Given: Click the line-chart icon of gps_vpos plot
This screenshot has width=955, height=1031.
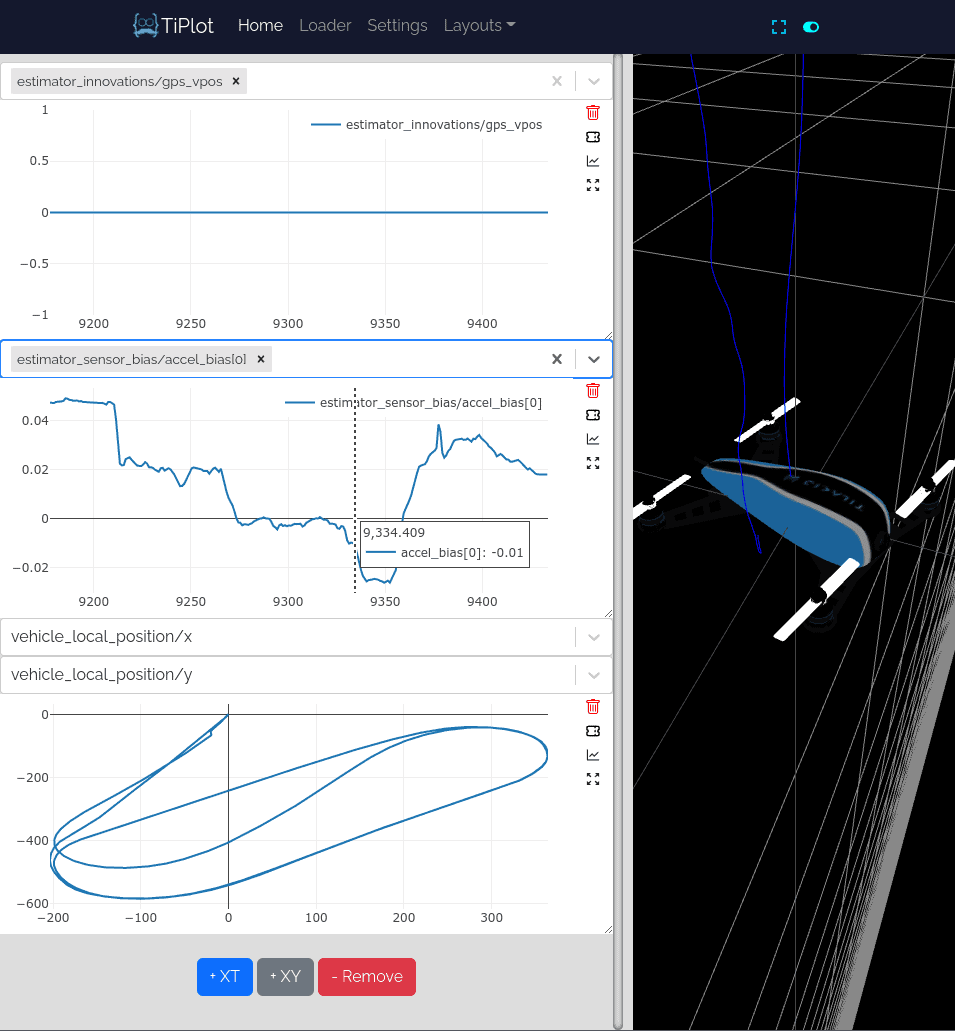Looking at the screenshot, I should coord(593,161).
